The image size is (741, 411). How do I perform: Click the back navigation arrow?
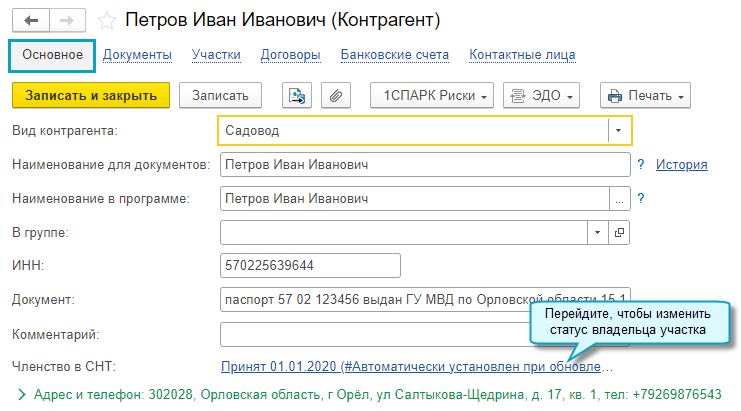point(30,20)
